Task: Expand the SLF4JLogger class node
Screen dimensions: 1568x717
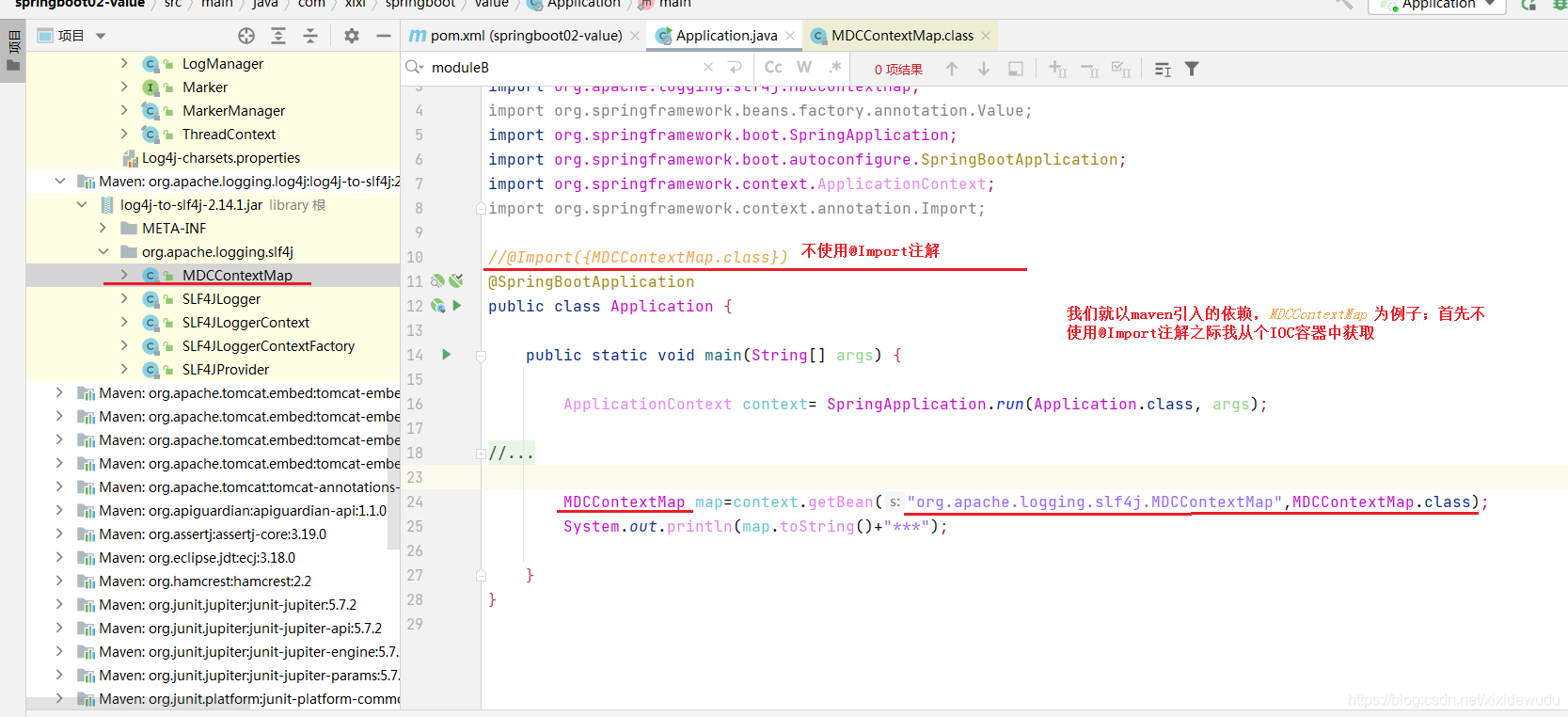Action: (124, 298)
